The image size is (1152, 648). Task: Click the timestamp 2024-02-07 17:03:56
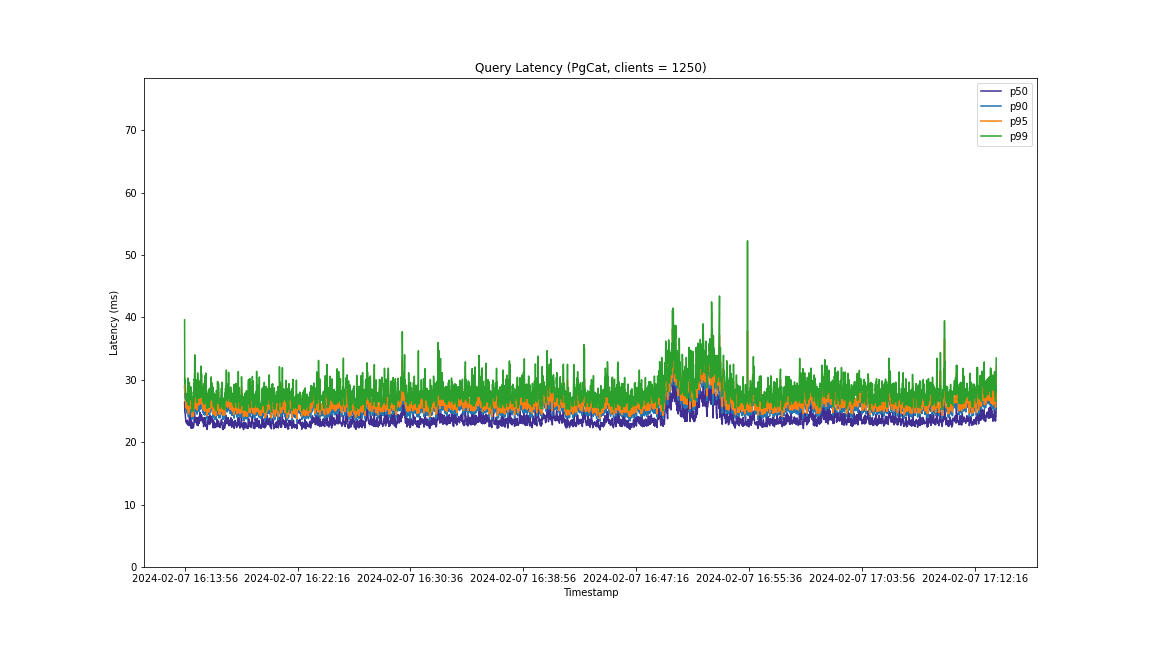click(x=863, y=579)
